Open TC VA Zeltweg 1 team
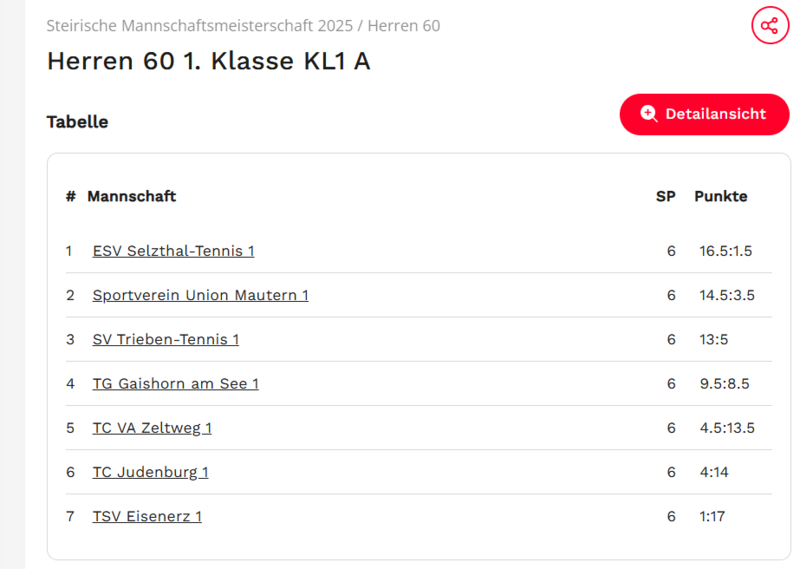The height and width of the screenshot is (569, 800). (x=152, y=428)
